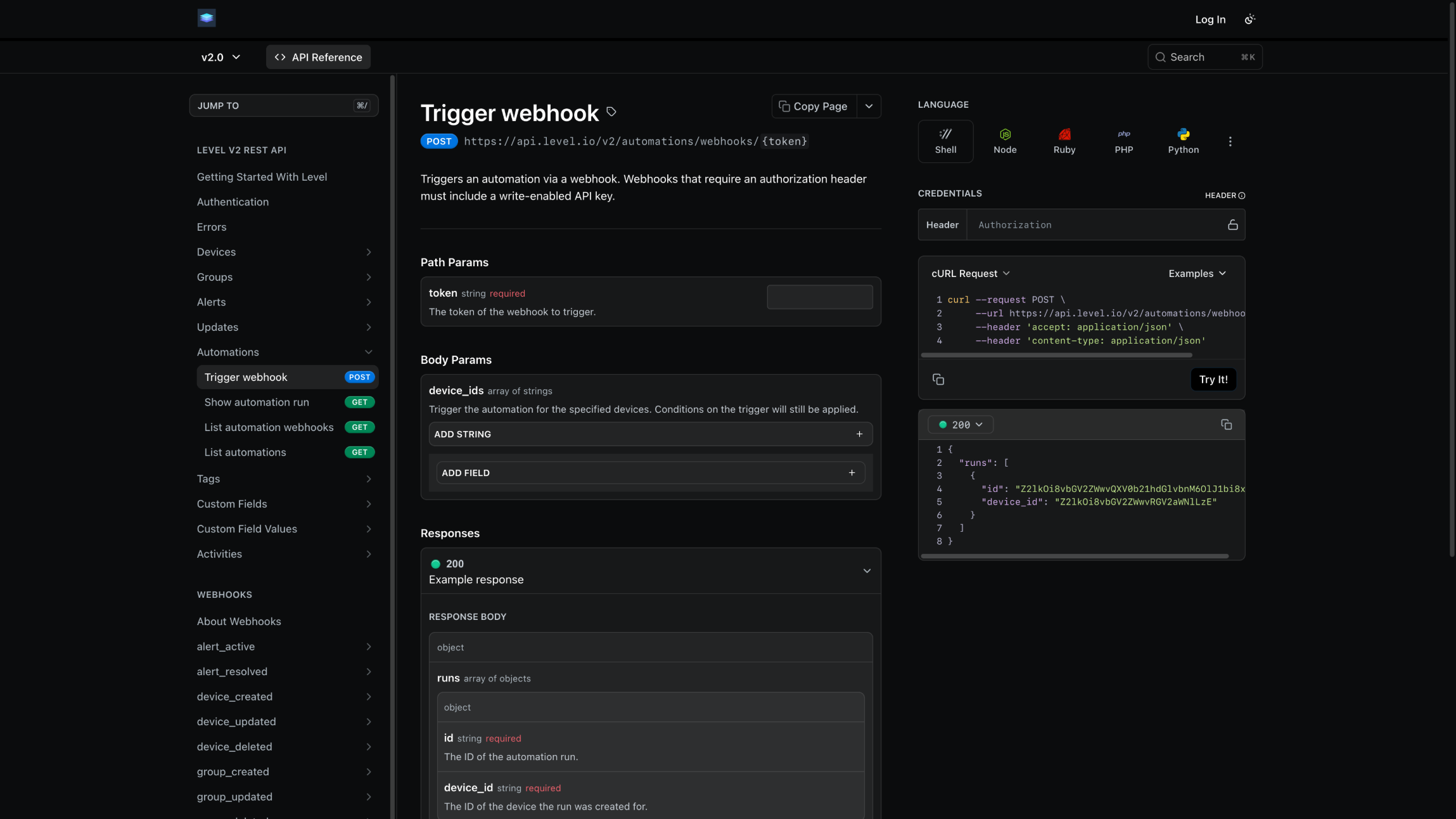Image resolution: width=1456 pixels, height=819 pixels.
Task: Click the token input field
Action: [x=820, y=297]
